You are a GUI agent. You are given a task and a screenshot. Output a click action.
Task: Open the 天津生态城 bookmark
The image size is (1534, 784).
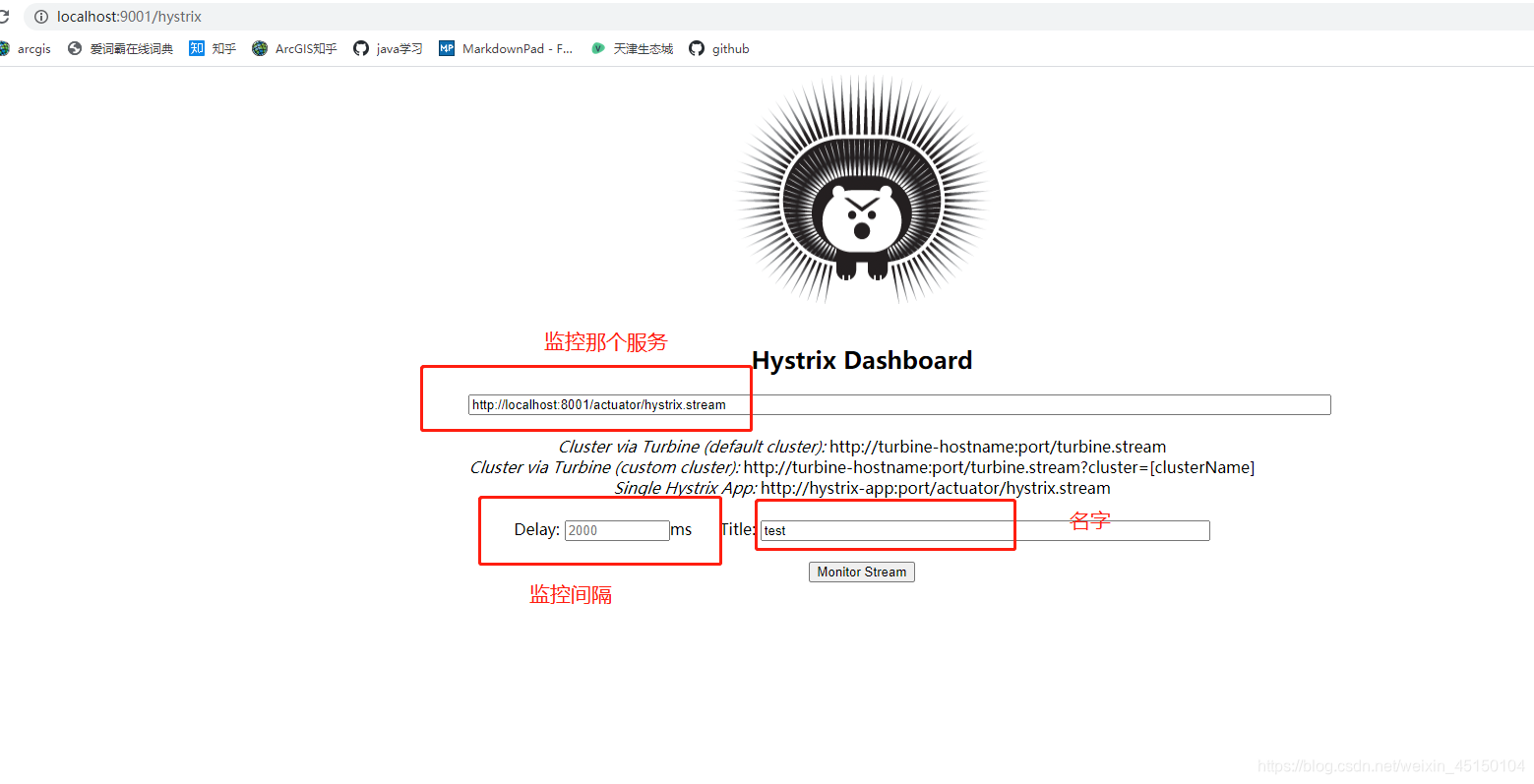(x=632, y=48)
